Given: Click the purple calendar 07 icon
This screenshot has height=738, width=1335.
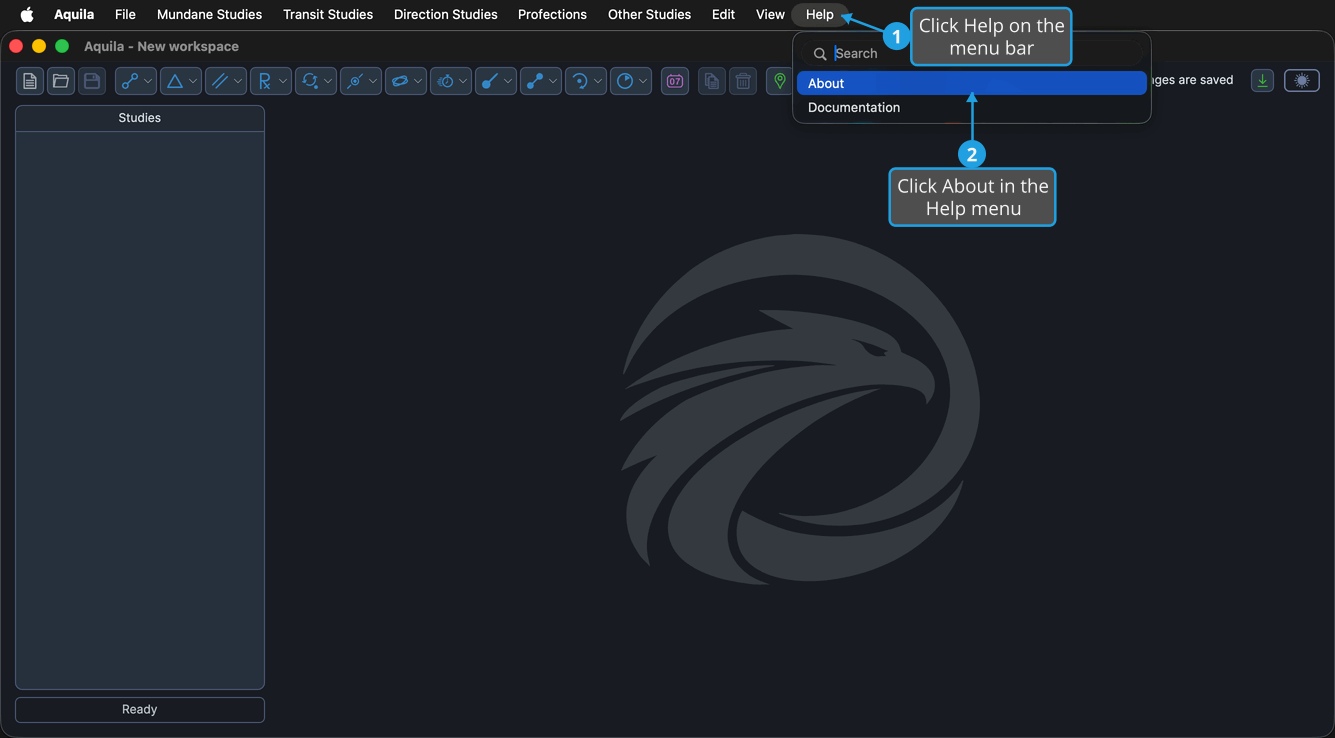Looking at the screenshot, I should 675,81.
